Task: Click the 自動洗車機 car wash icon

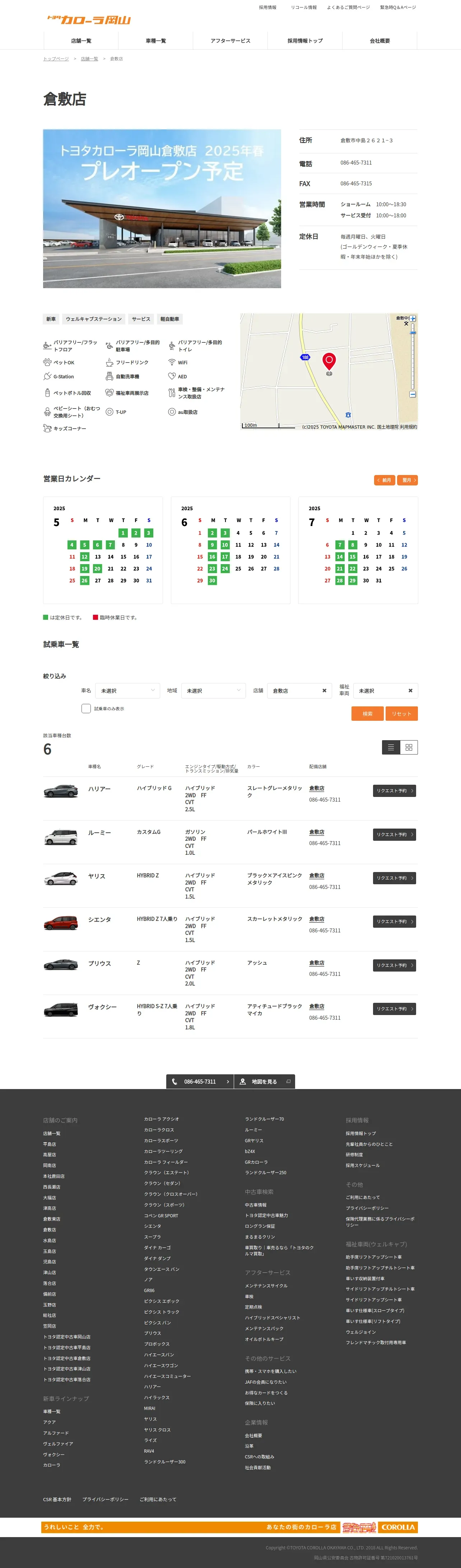Action: 110,377
